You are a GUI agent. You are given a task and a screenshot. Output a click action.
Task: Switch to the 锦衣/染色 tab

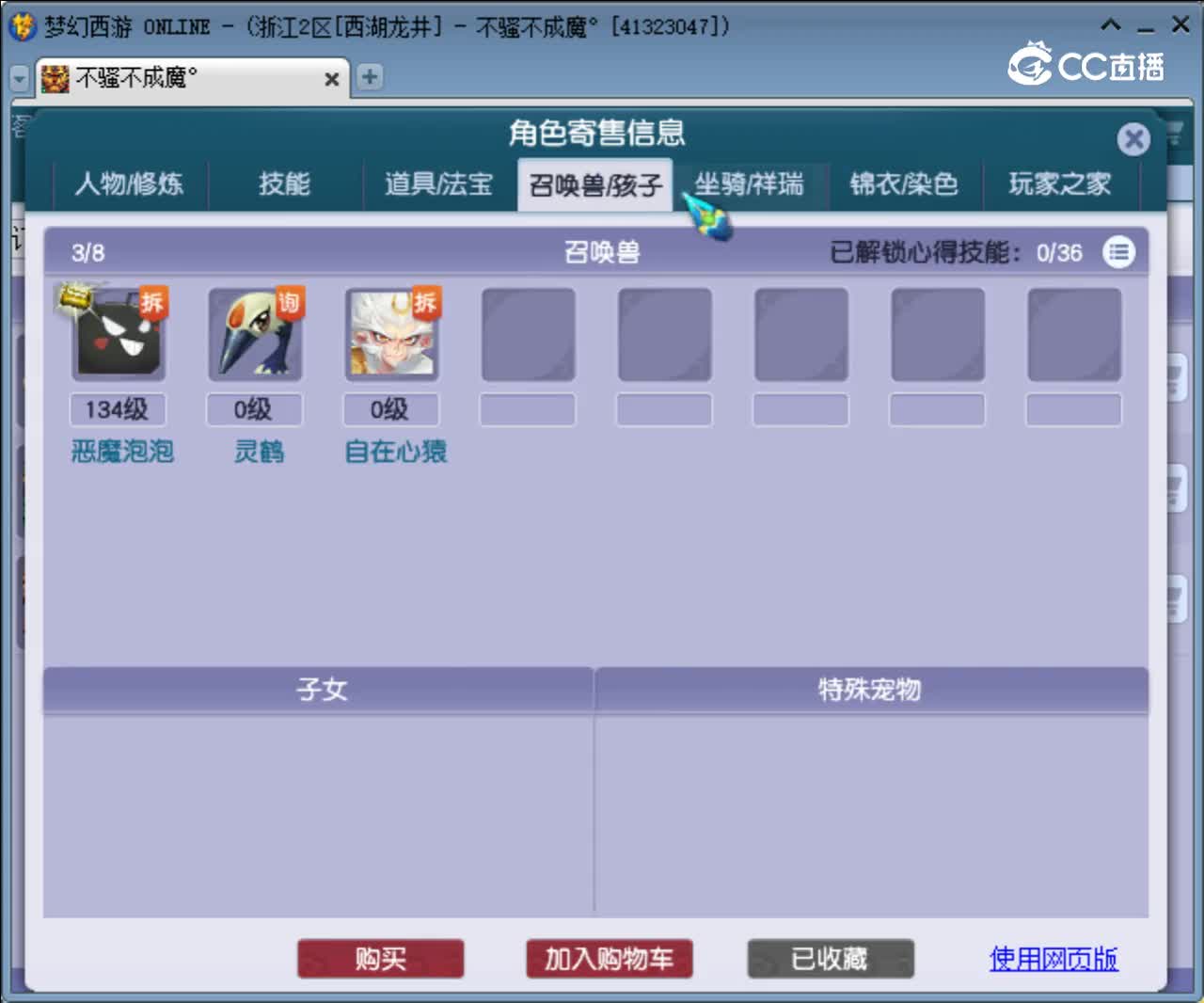904,183
